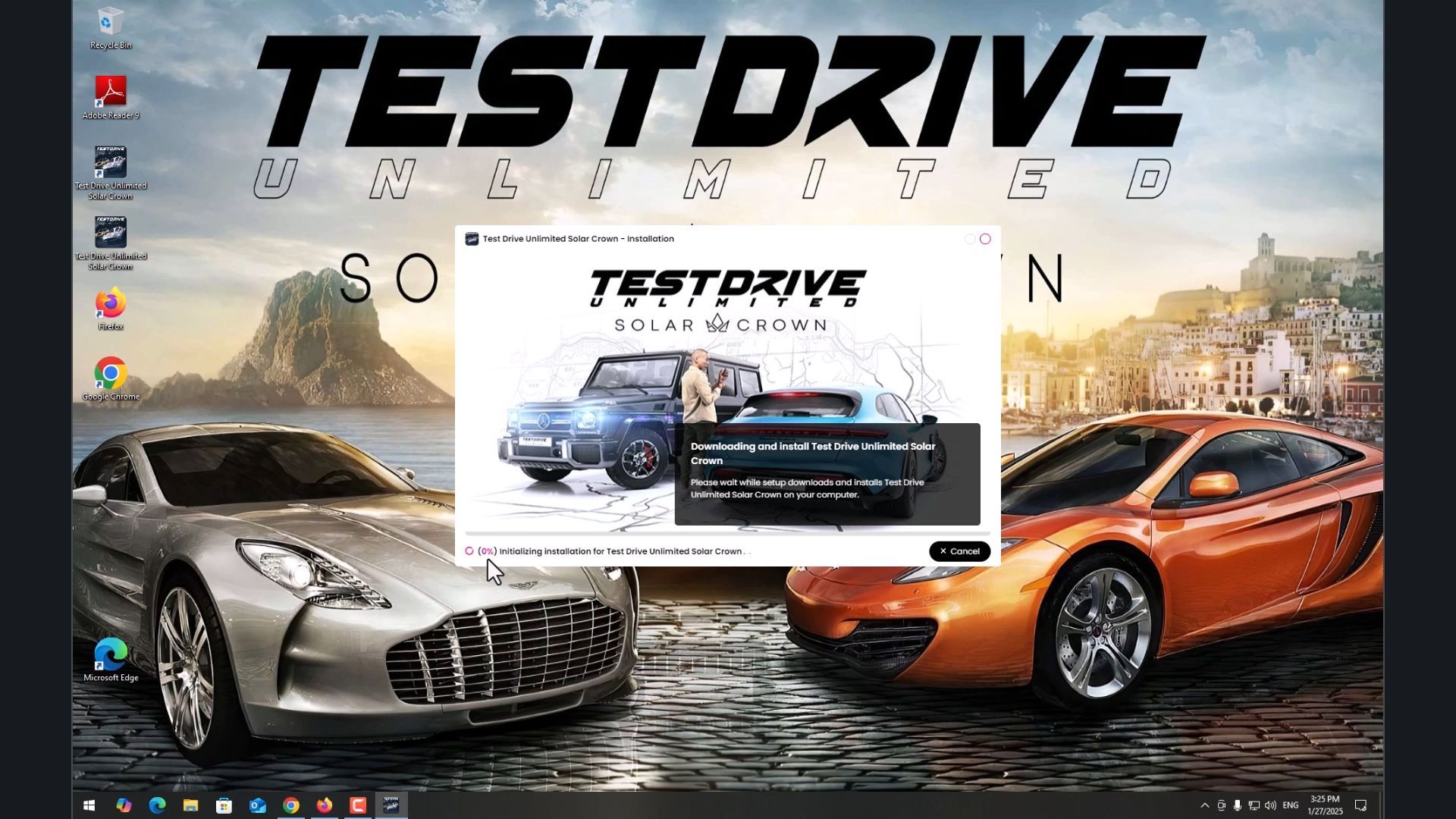Open the red Camtasia taskbar icon
This screenshot has width=1456, height=819.
pyautogui.click(x=358, y=805)
